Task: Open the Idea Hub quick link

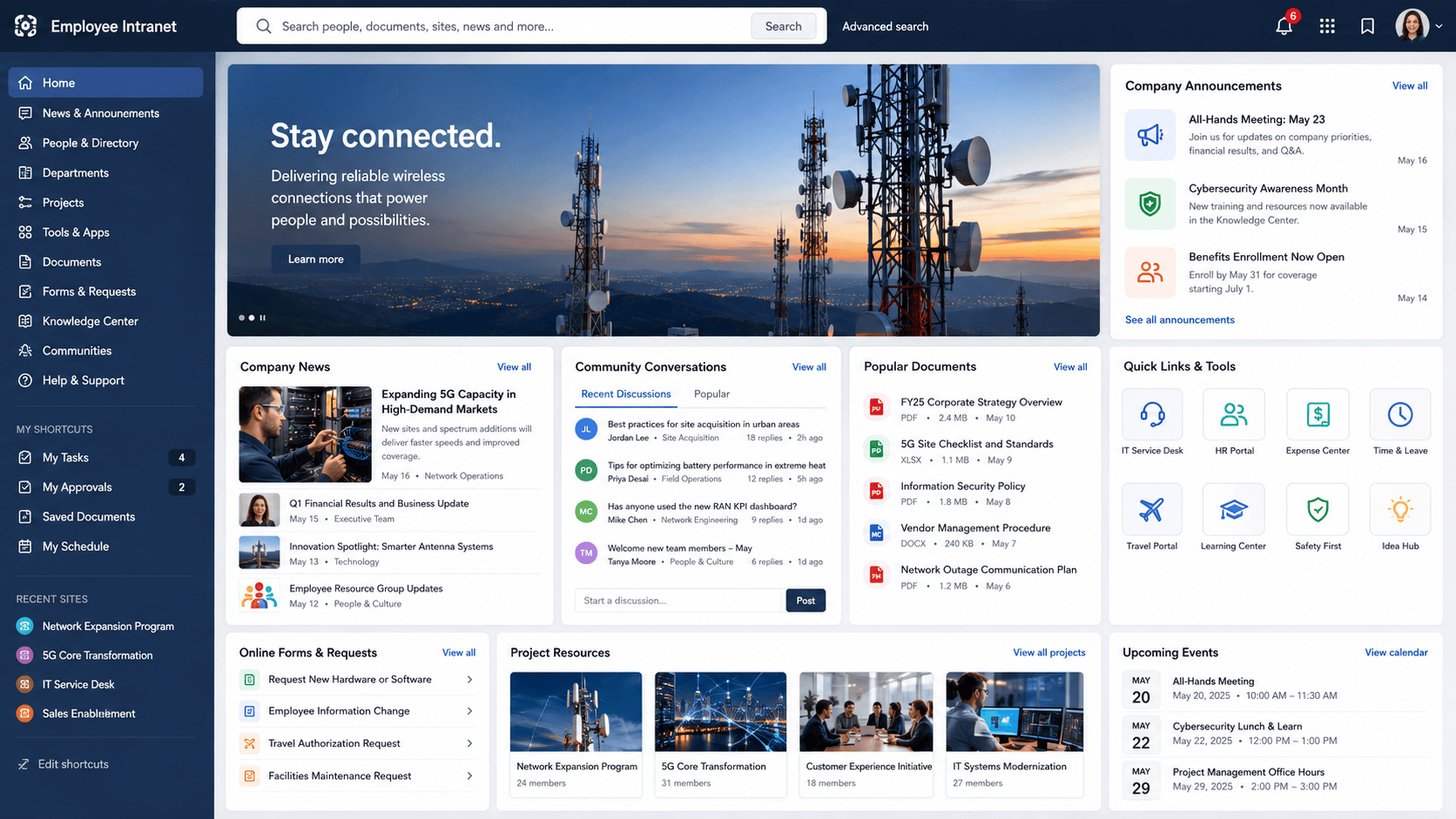Action: (1400, 510)
